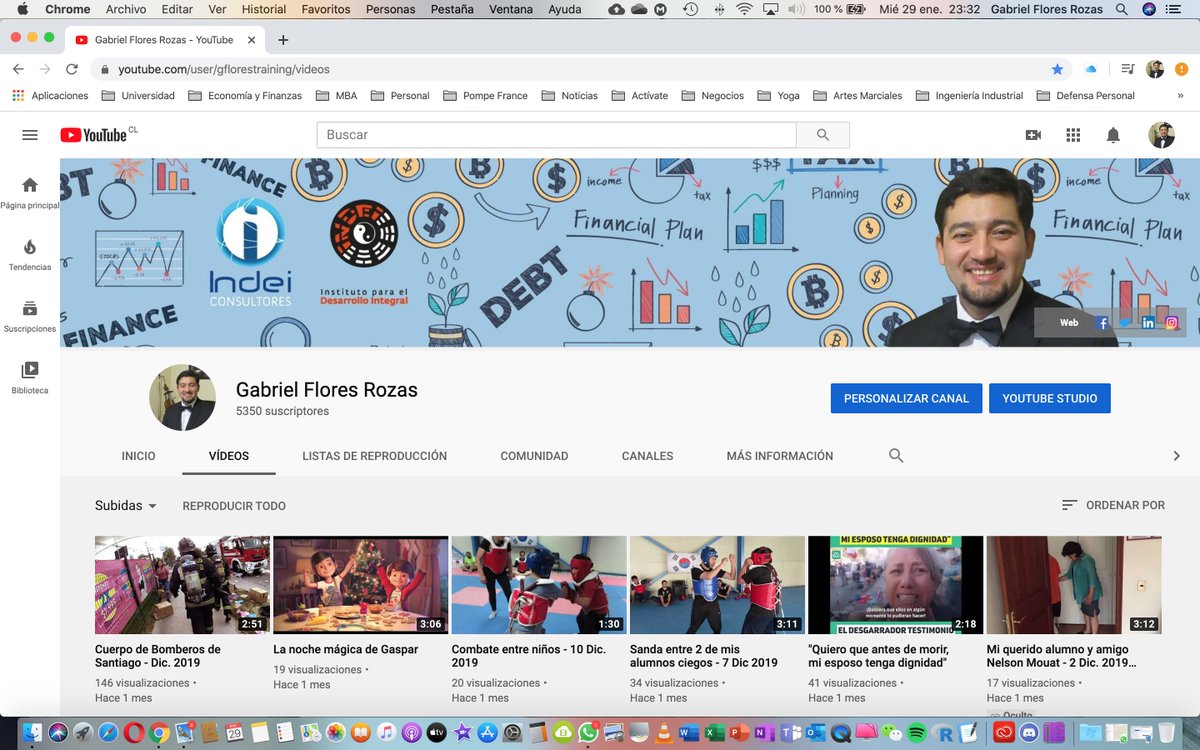Open the Pestaña menu
Image resolution: width=1200 pixels, height=750 pixels.
(x=453, y=9)
